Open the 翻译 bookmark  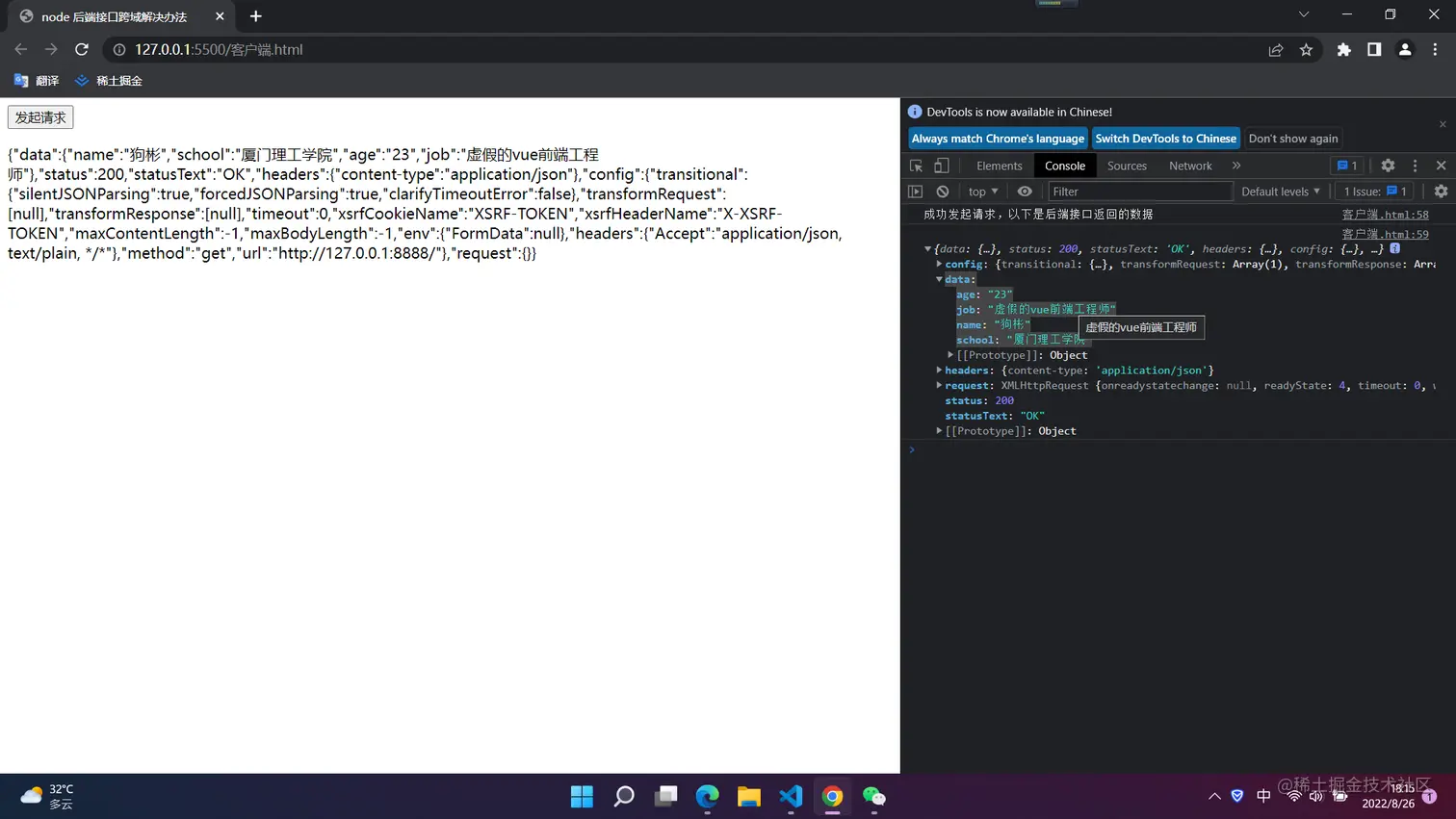pyautogui.click(x=36, y=81)
